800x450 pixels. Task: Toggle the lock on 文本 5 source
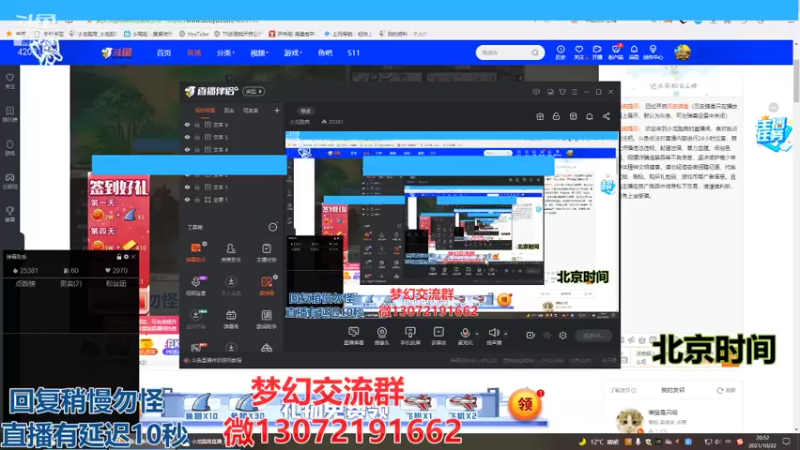tap(197, 137)
